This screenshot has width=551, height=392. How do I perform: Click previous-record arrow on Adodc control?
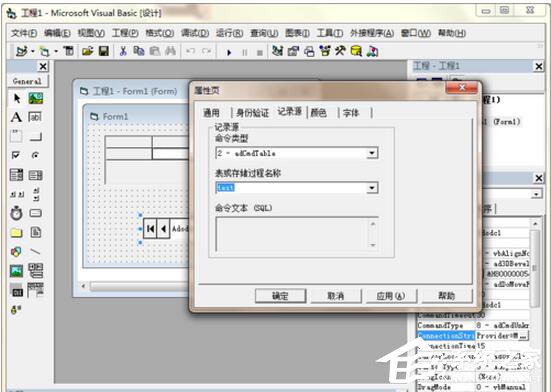point(163,229)
